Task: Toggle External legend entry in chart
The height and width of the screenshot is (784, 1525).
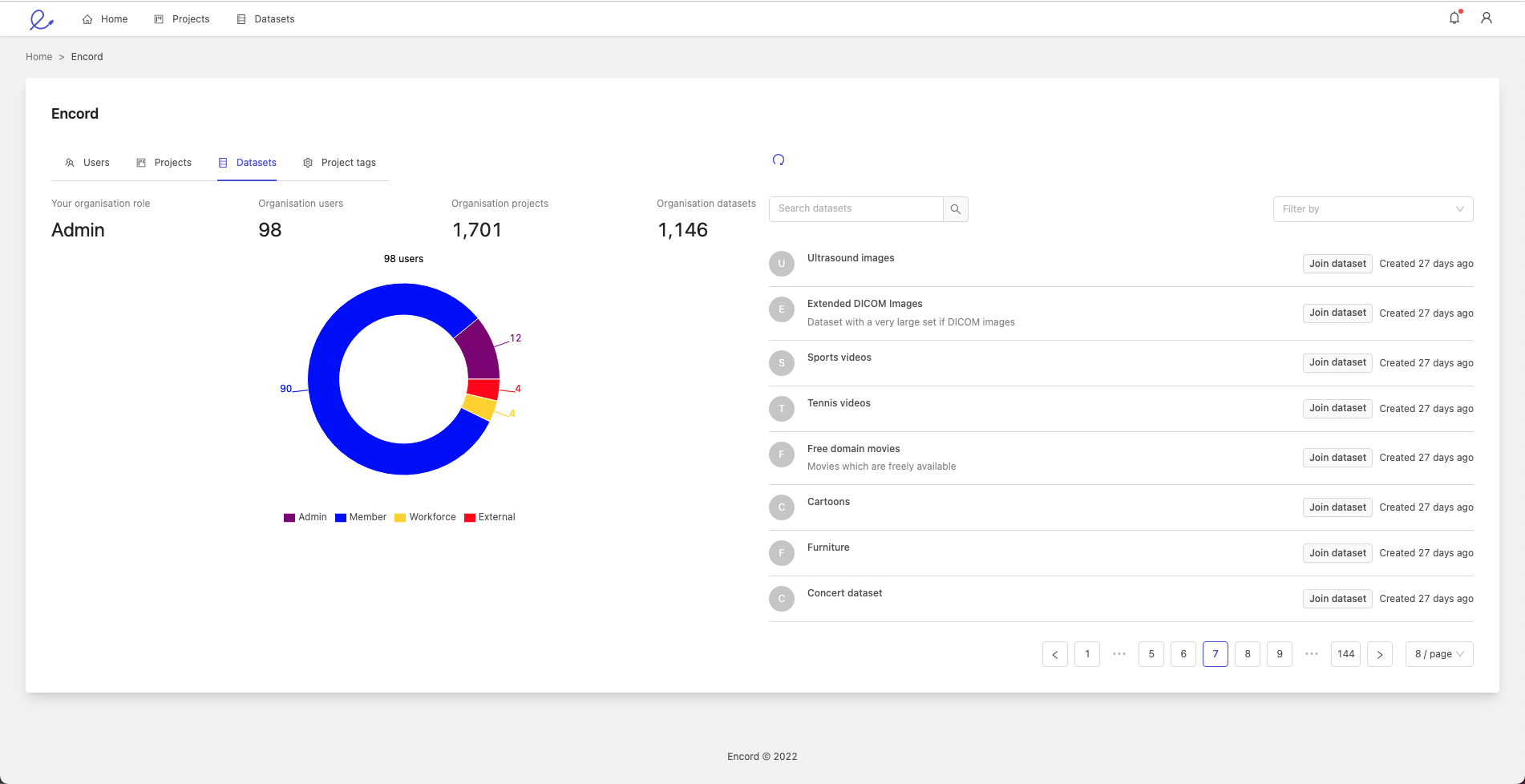Action: [490, 518]
